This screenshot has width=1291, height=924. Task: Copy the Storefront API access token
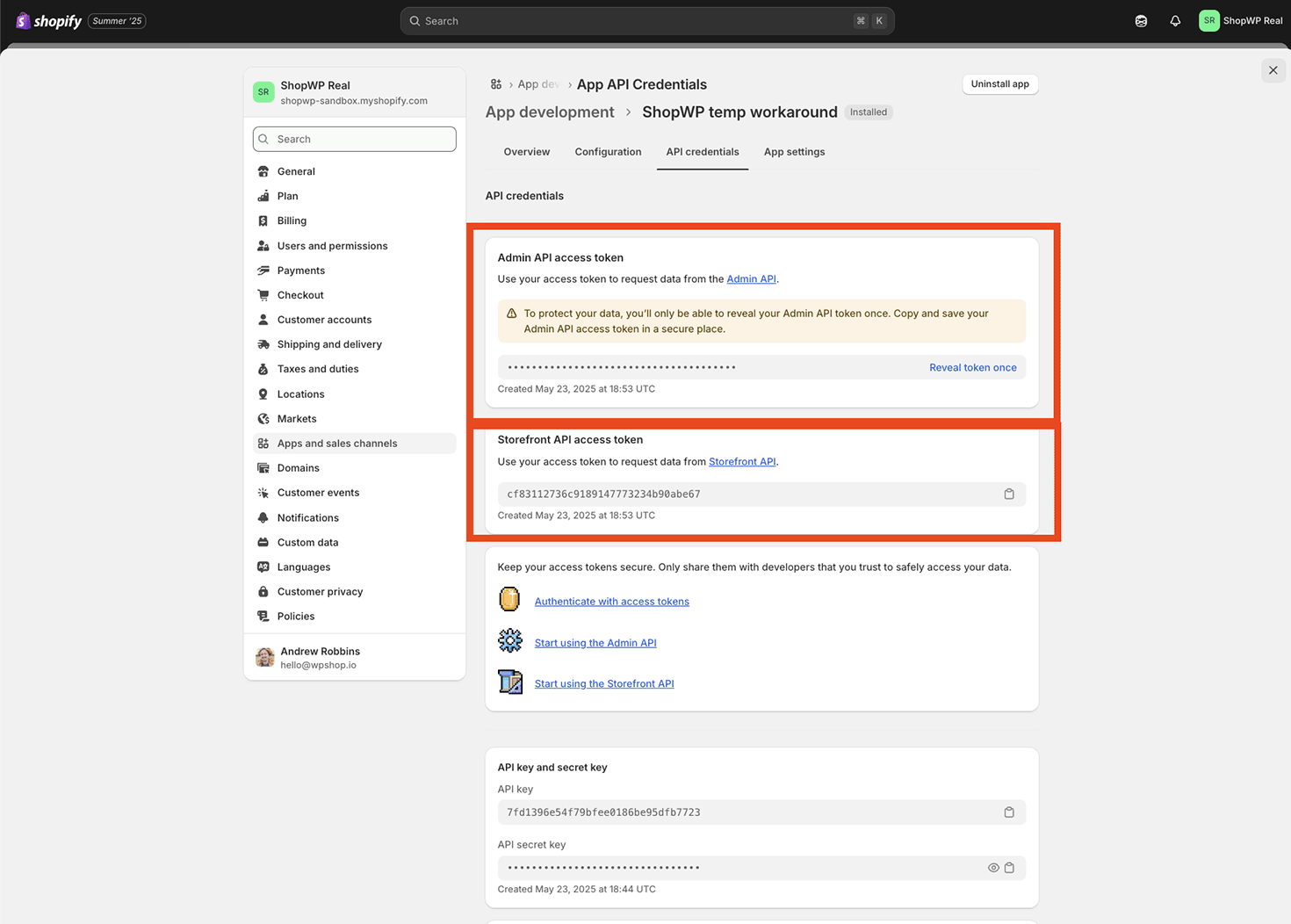(x=1009, y=494)
